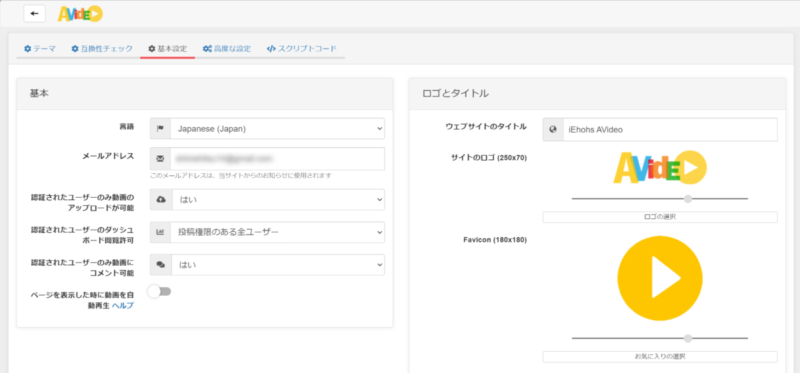Switch to the 高度な設定 tab

pos(227,48)
